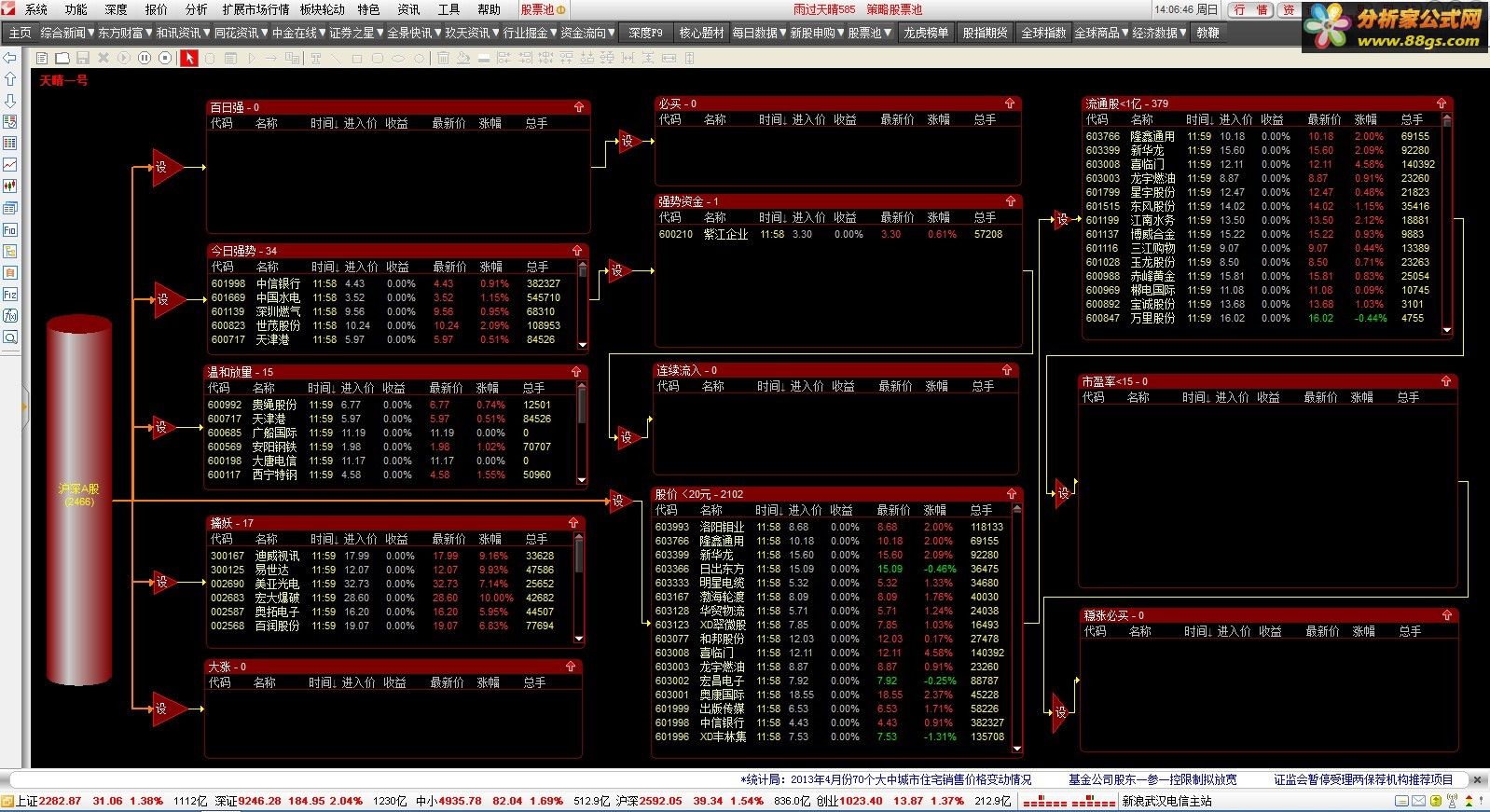This screenshot has width=1490, height=812.
Task: Click the up arrow in left sidebar
Action: pyautogui.click(x=10, y=79)
